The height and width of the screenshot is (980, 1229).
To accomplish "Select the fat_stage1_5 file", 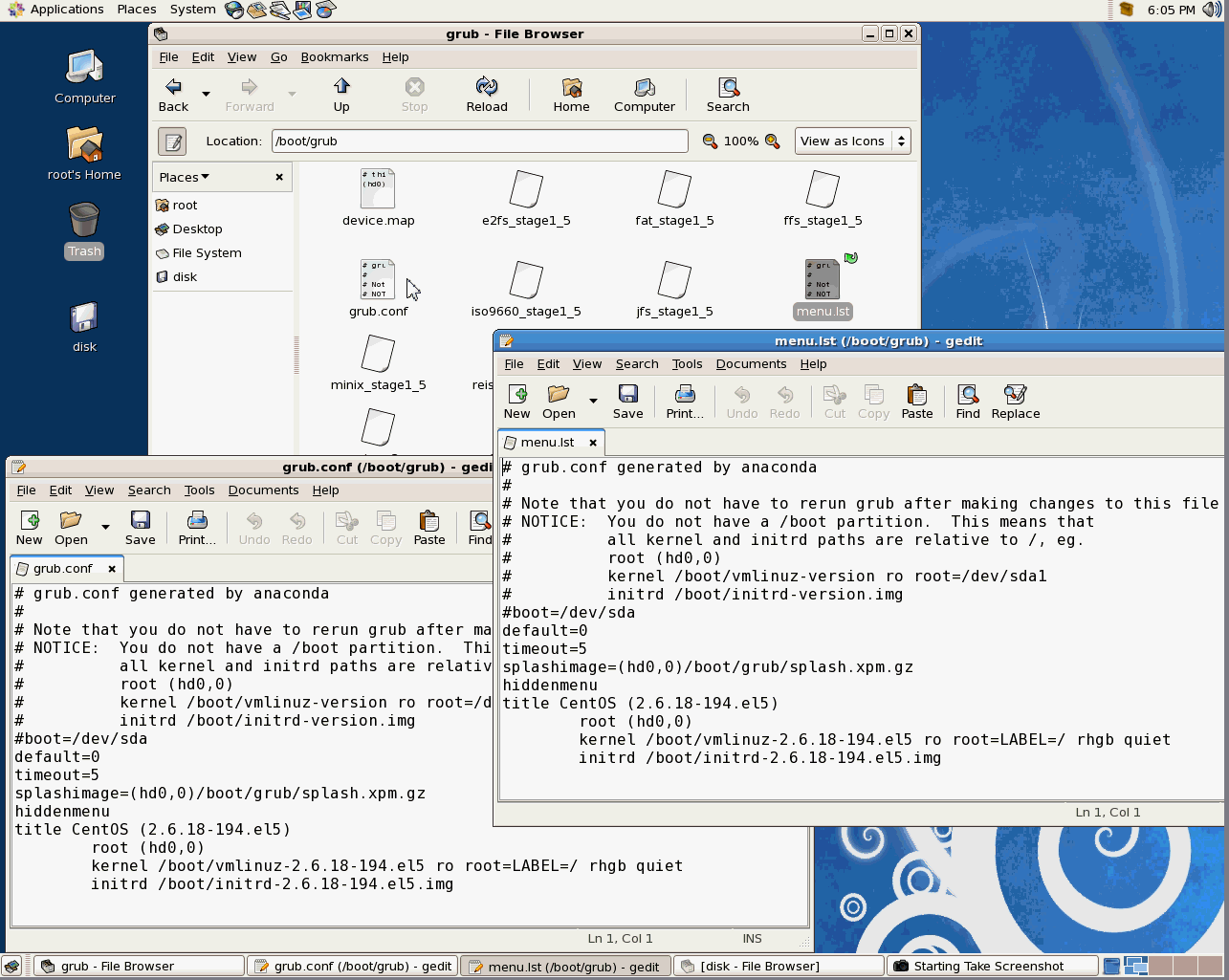I will pyautogui.click(x=674, y=198).
